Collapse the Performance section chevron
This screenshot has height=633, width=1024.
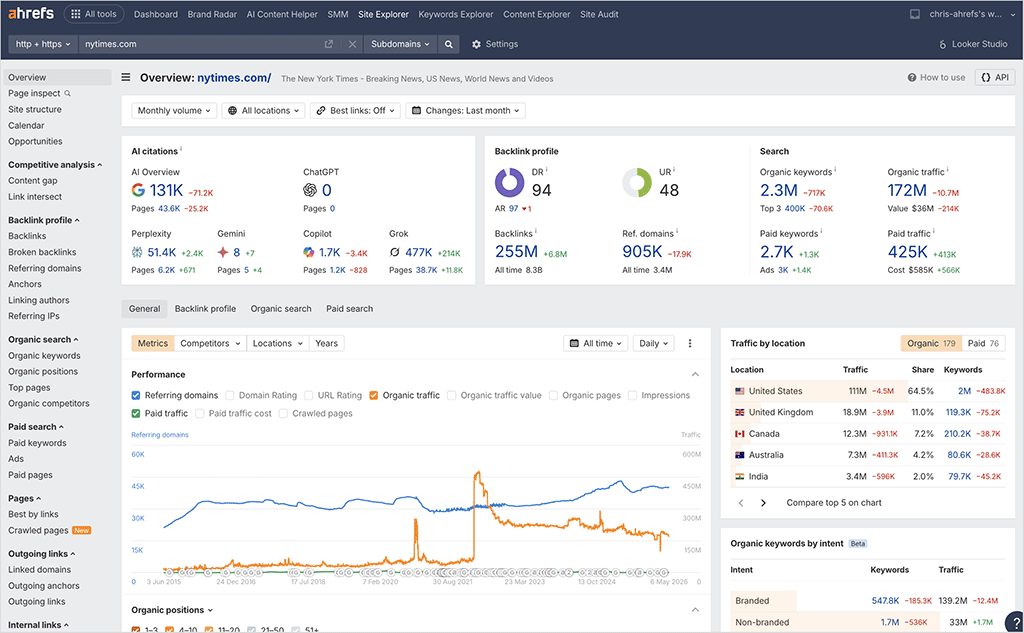click(695, 374)
